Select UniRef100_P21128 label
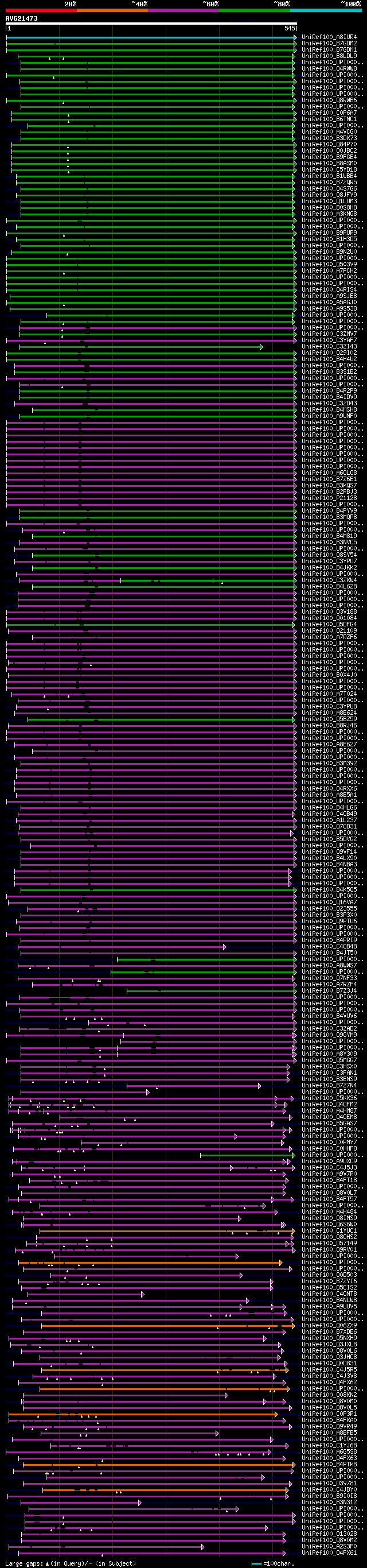Viewport: 367px width, 1568px height. (329, 498)
